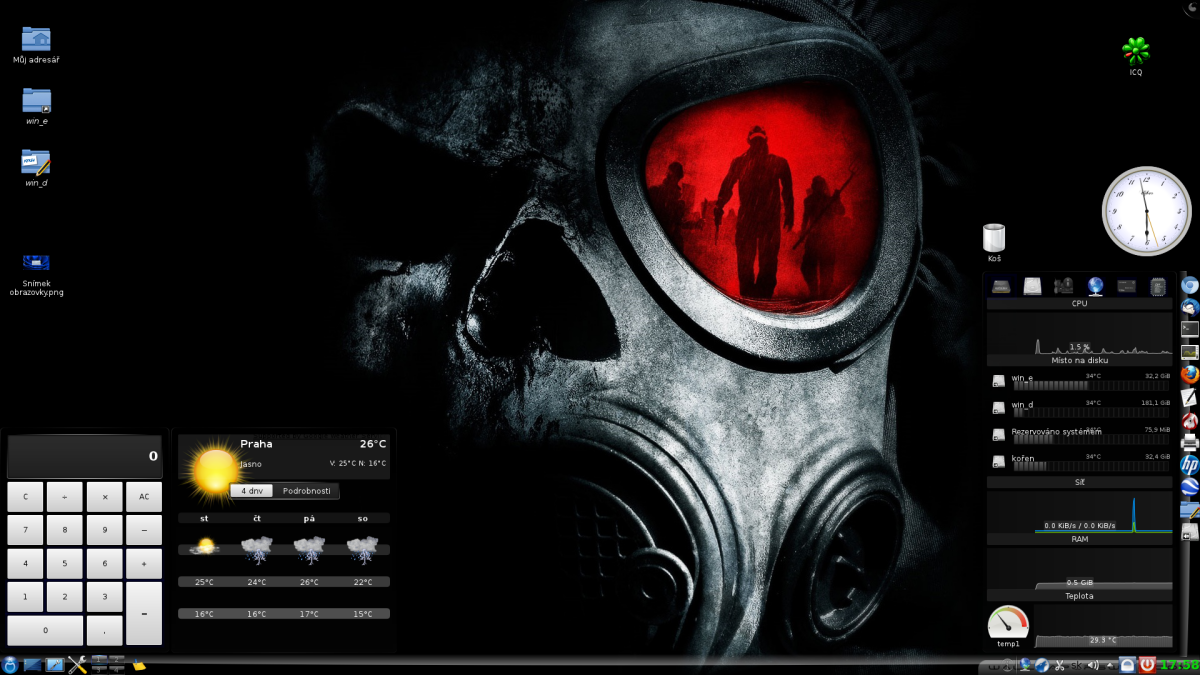Viewport: 1200px width, 675px height.
Task: Launch the HP utility in side dock
Action: pyautogui.click(x=1189, y=464)
